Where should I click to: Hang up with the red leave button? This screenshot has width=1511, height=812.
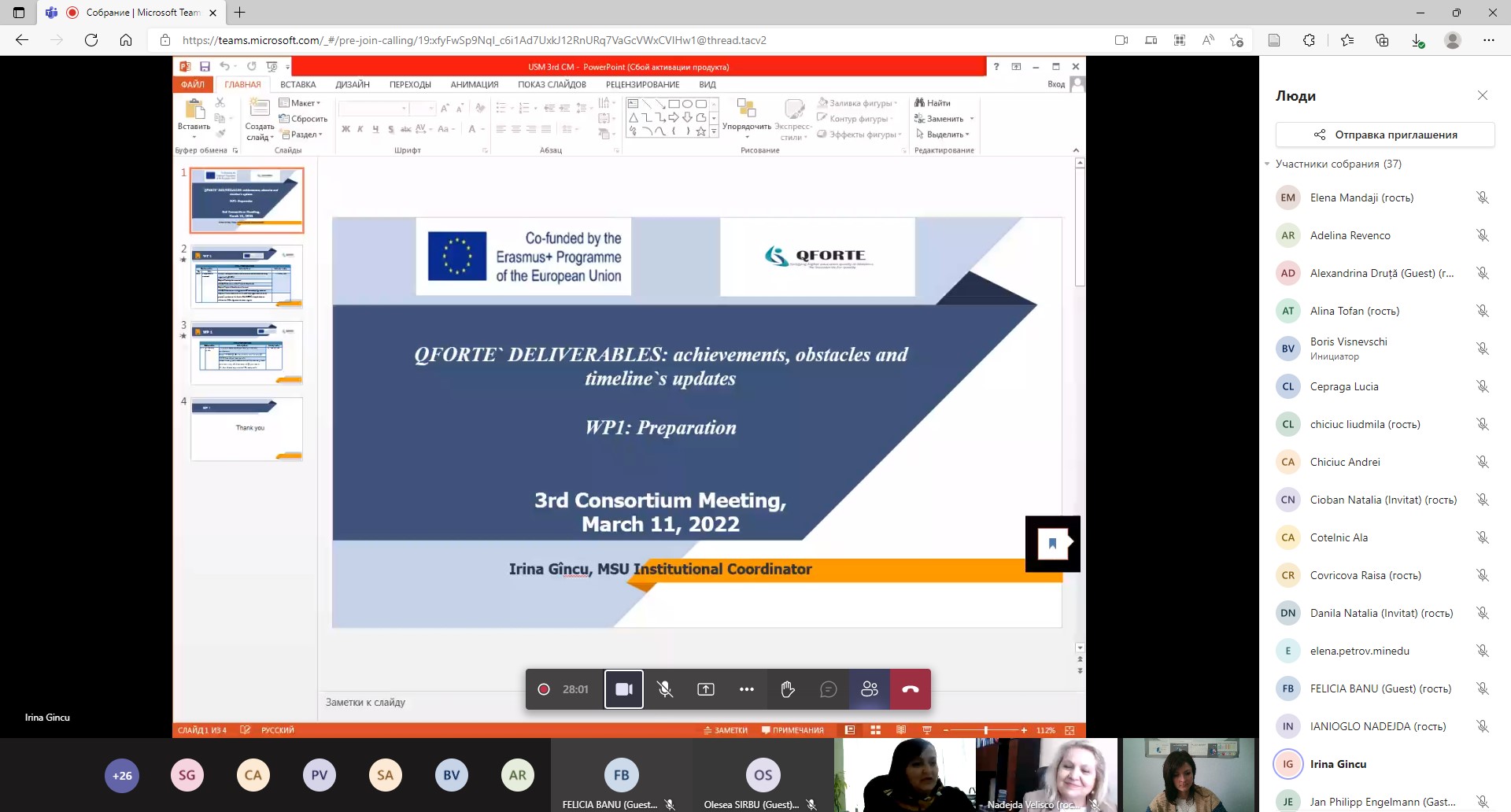pyautogui.click(x=911, y=689)
